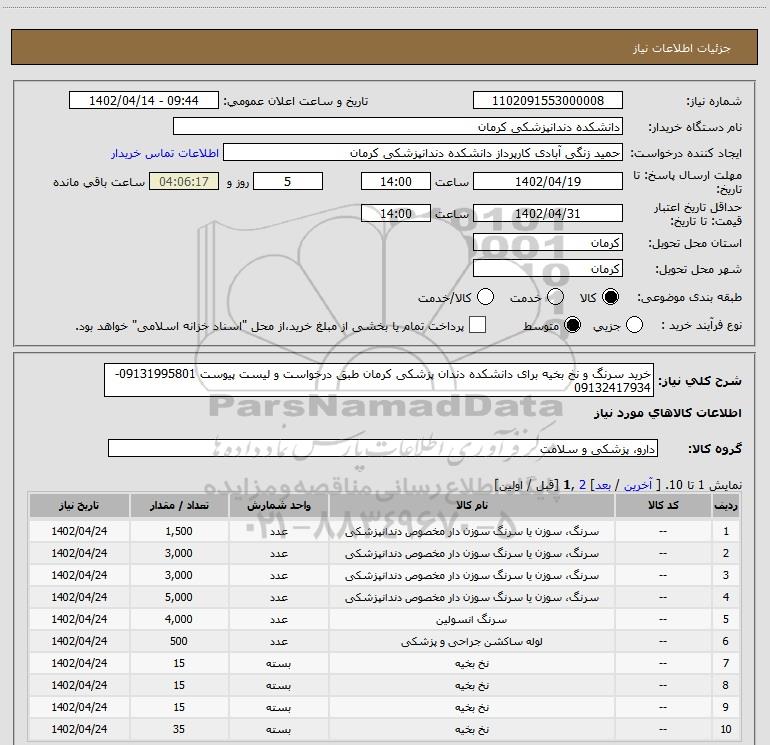Click the کد کالا column header

(663, 505)
